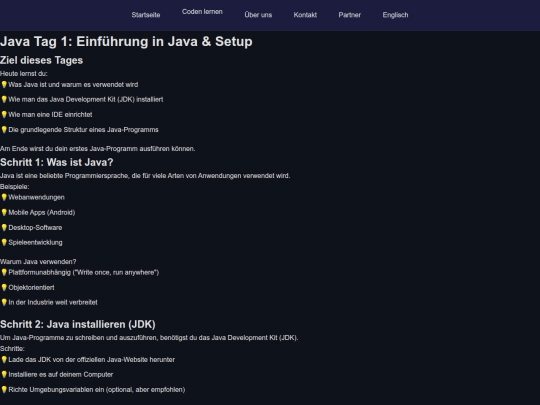Switch language via Englisch link
The image size is (540, 405).
coord(395,15)
